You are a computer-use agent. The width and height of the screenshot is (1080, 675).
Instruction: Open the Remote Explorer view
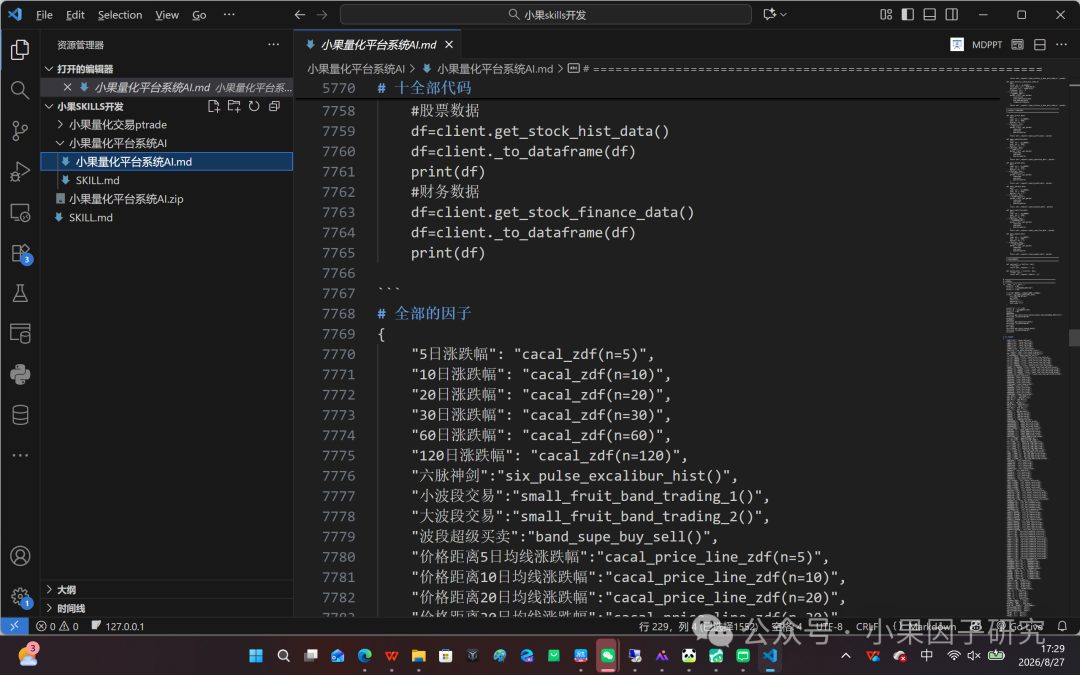(20, 212)
